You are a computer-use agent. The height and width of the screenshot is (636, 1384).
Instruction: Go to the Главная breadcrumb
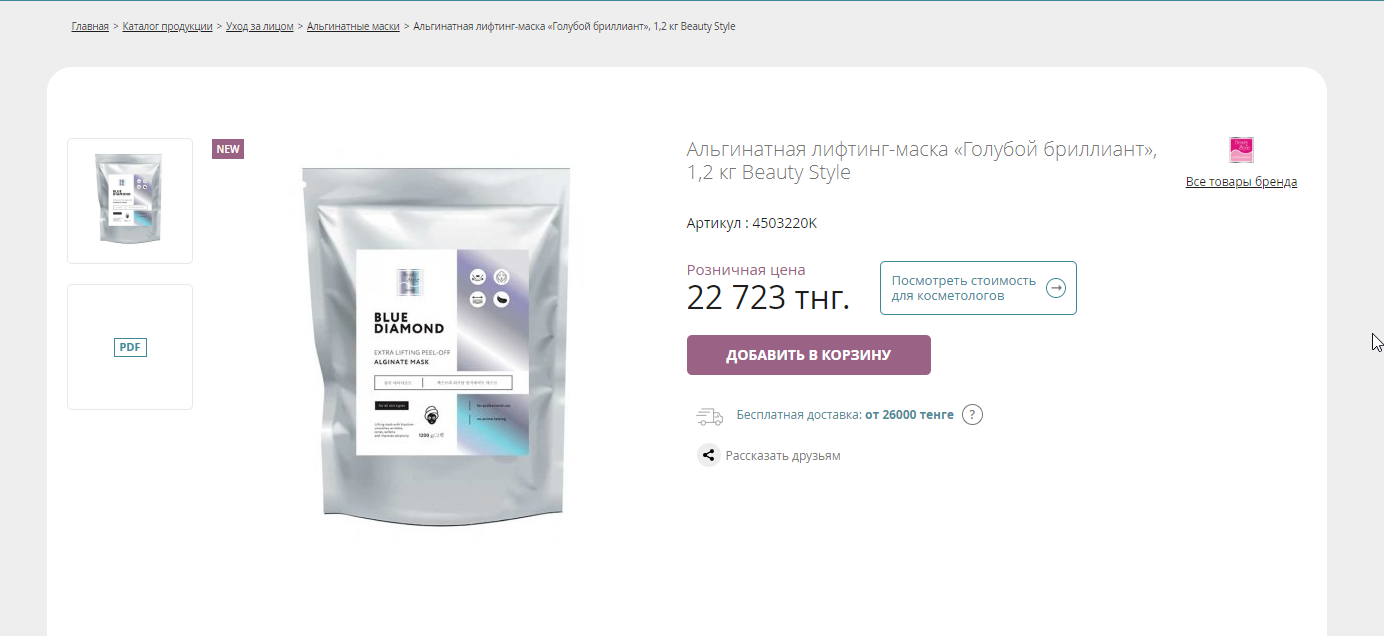click(x=90, y=26)
